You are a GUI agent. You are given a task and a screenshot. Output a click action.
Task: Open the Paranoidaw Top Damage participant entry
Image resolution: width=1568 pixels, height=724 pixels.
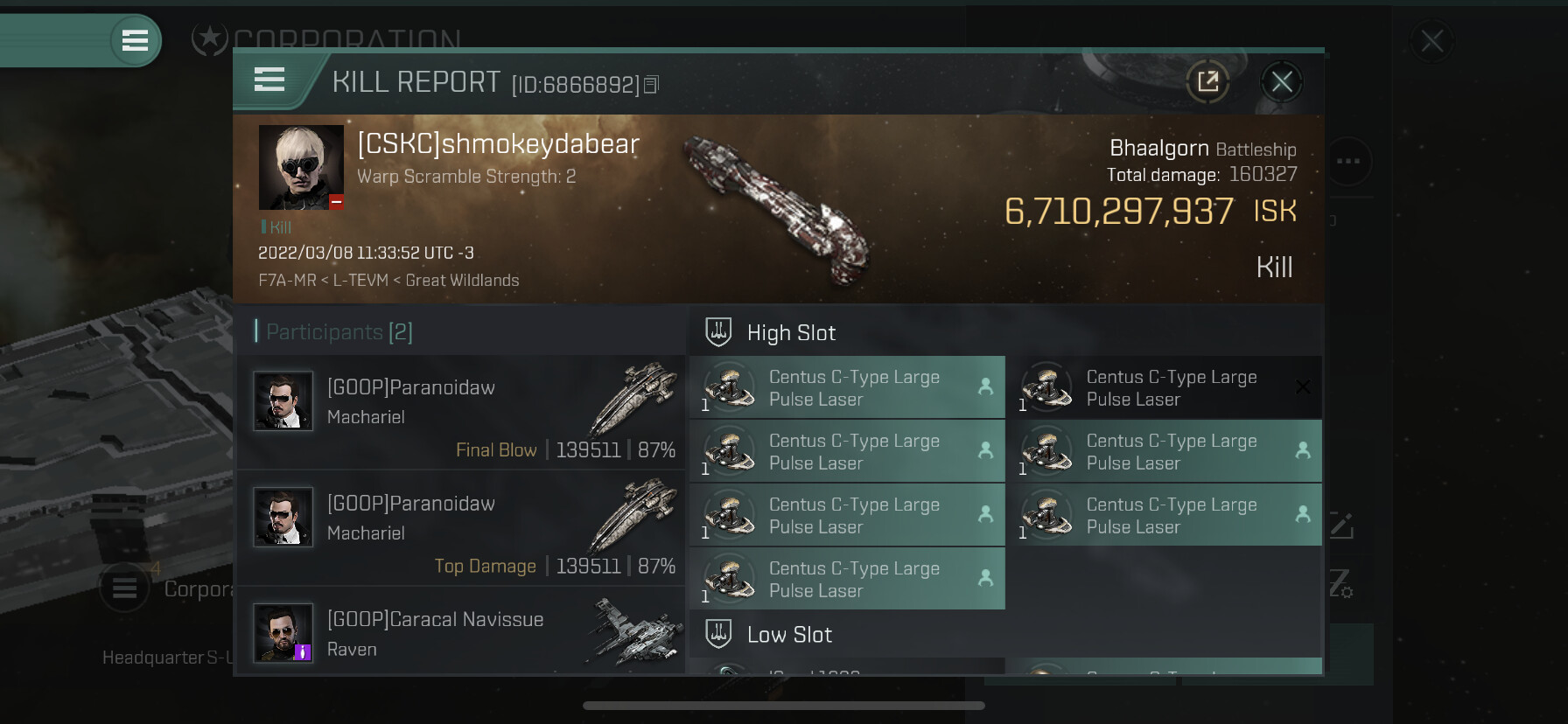(461, 527)
